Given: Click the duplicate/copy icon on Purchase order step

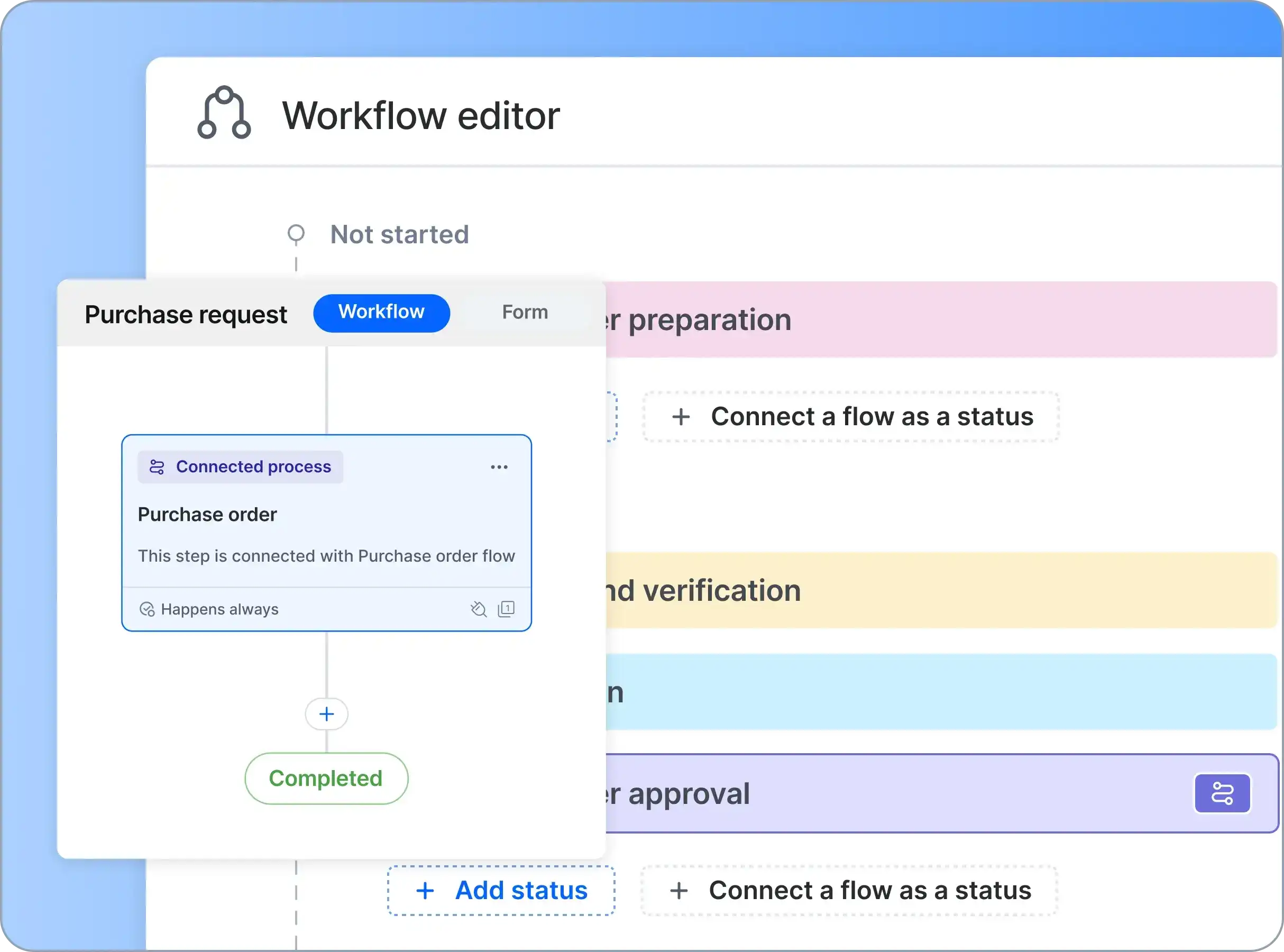Looking at the screenshot, I should pyautogui.click(x=508, y=608).
